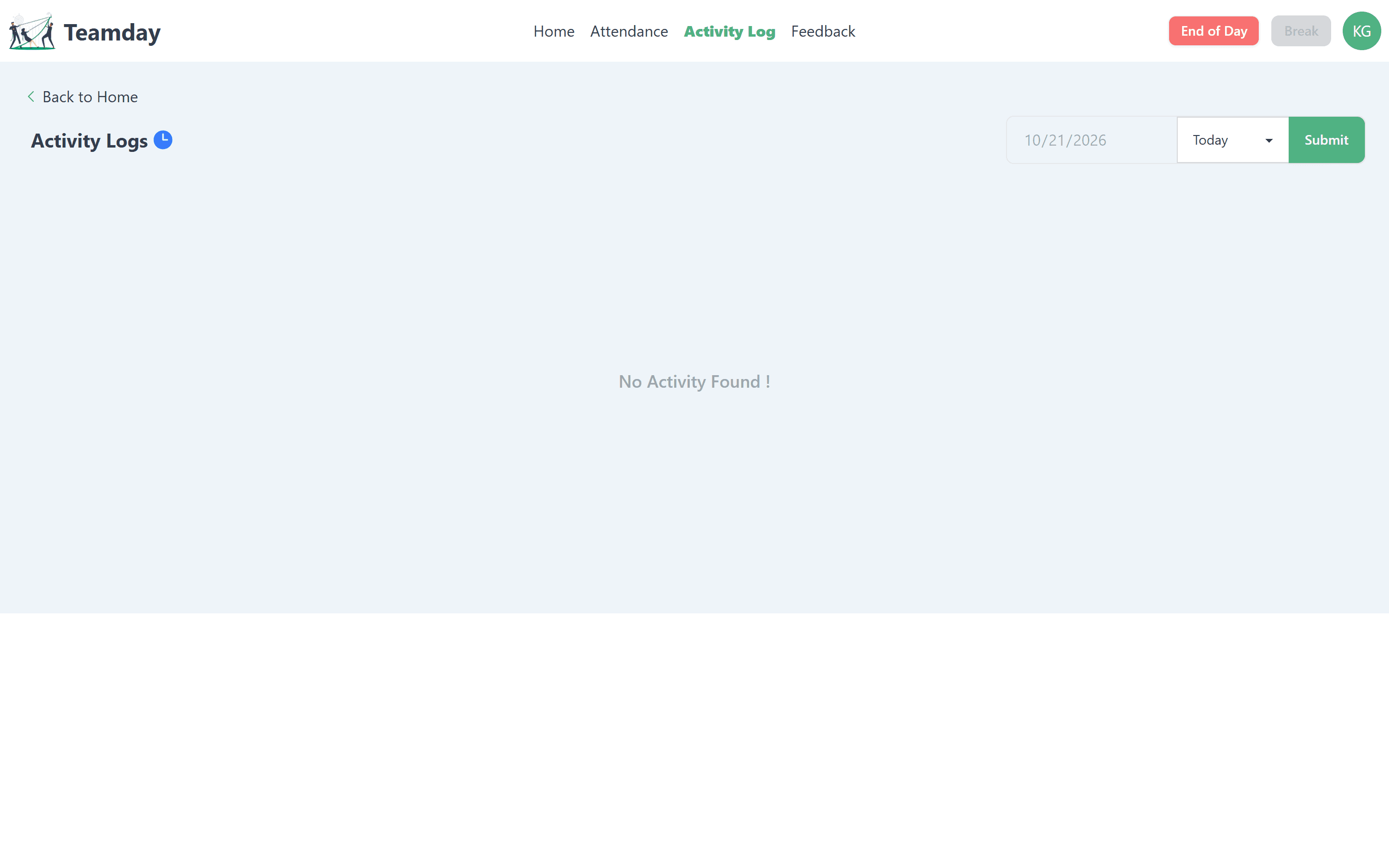Click the 10/21/2026 date field

tap(1091, 139)
